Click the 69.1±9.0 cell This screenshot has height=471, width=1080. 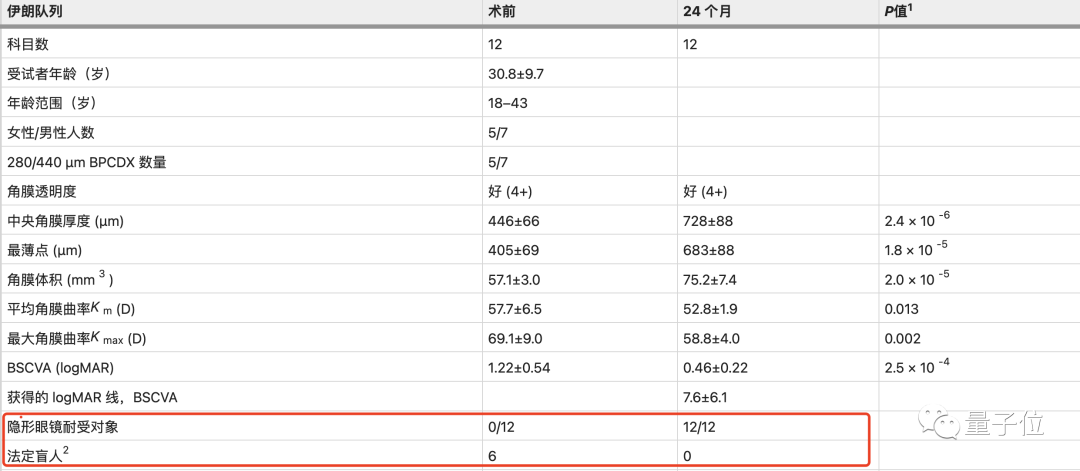(x=516, y=339)
